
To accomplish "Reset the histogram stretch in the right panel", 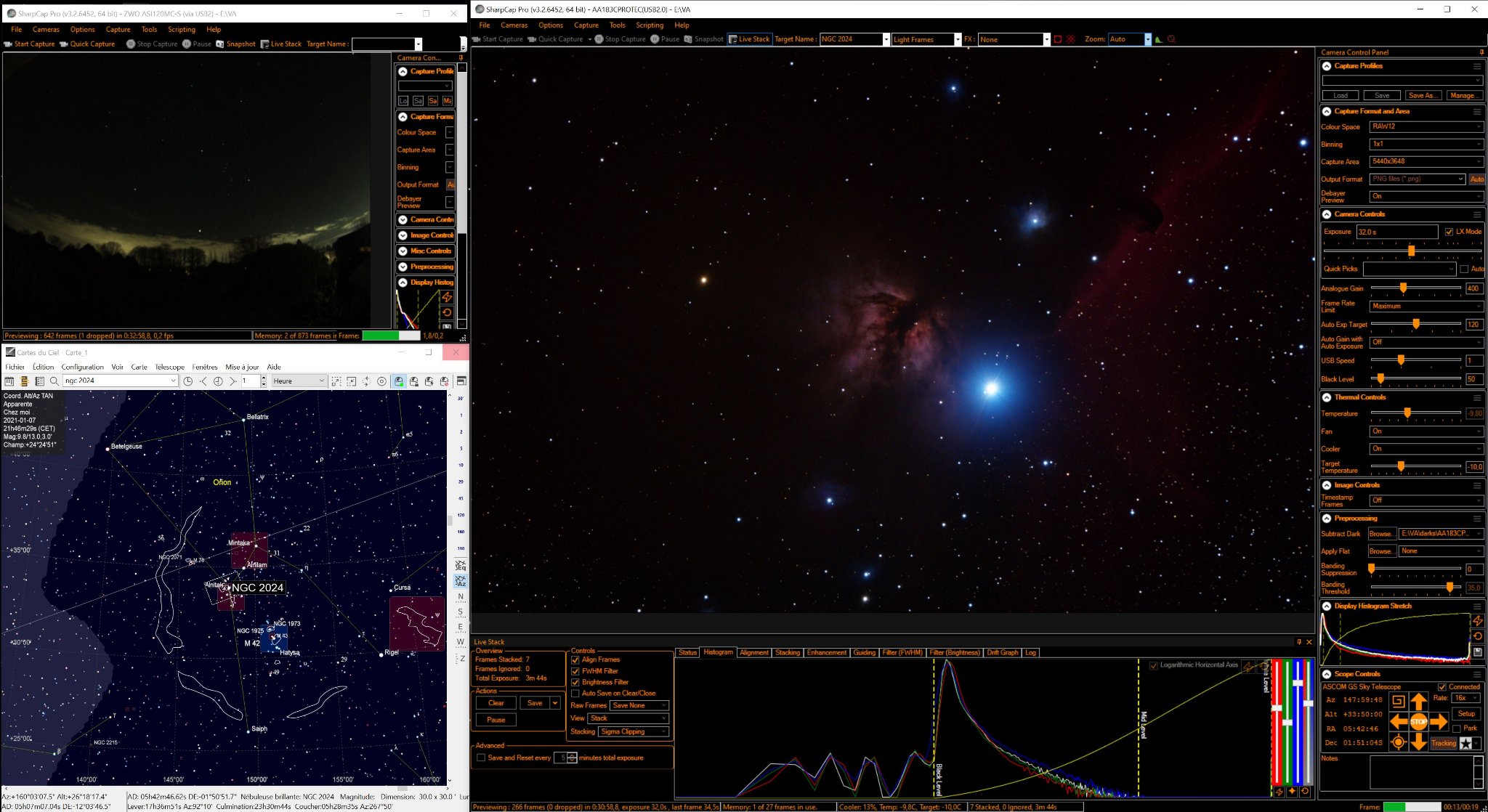I will (x=1477, y=636).
